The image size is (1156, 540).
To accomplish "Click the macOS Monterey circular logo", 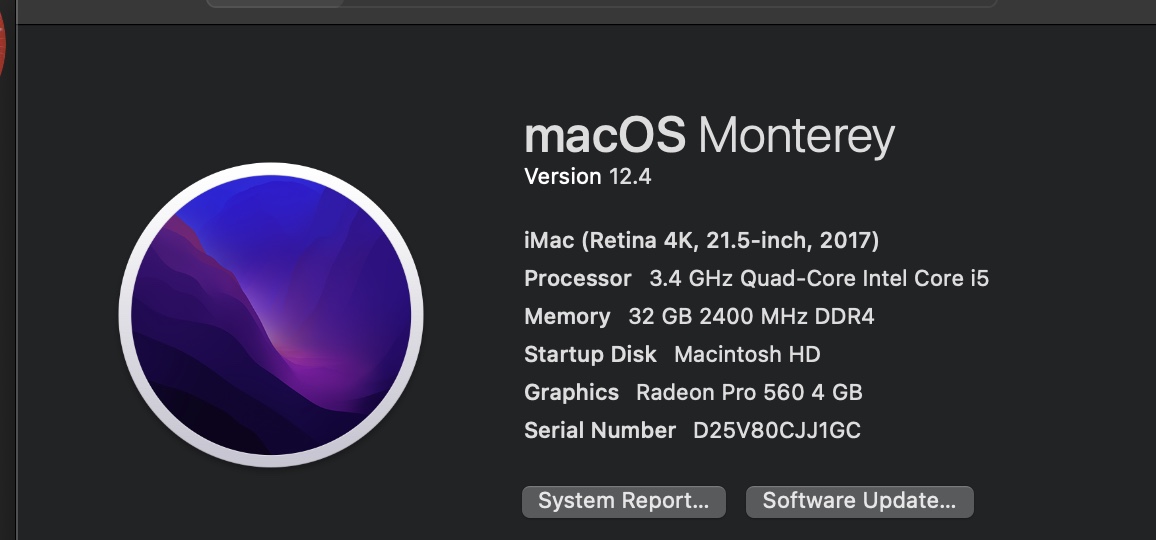I will (271, 314).
